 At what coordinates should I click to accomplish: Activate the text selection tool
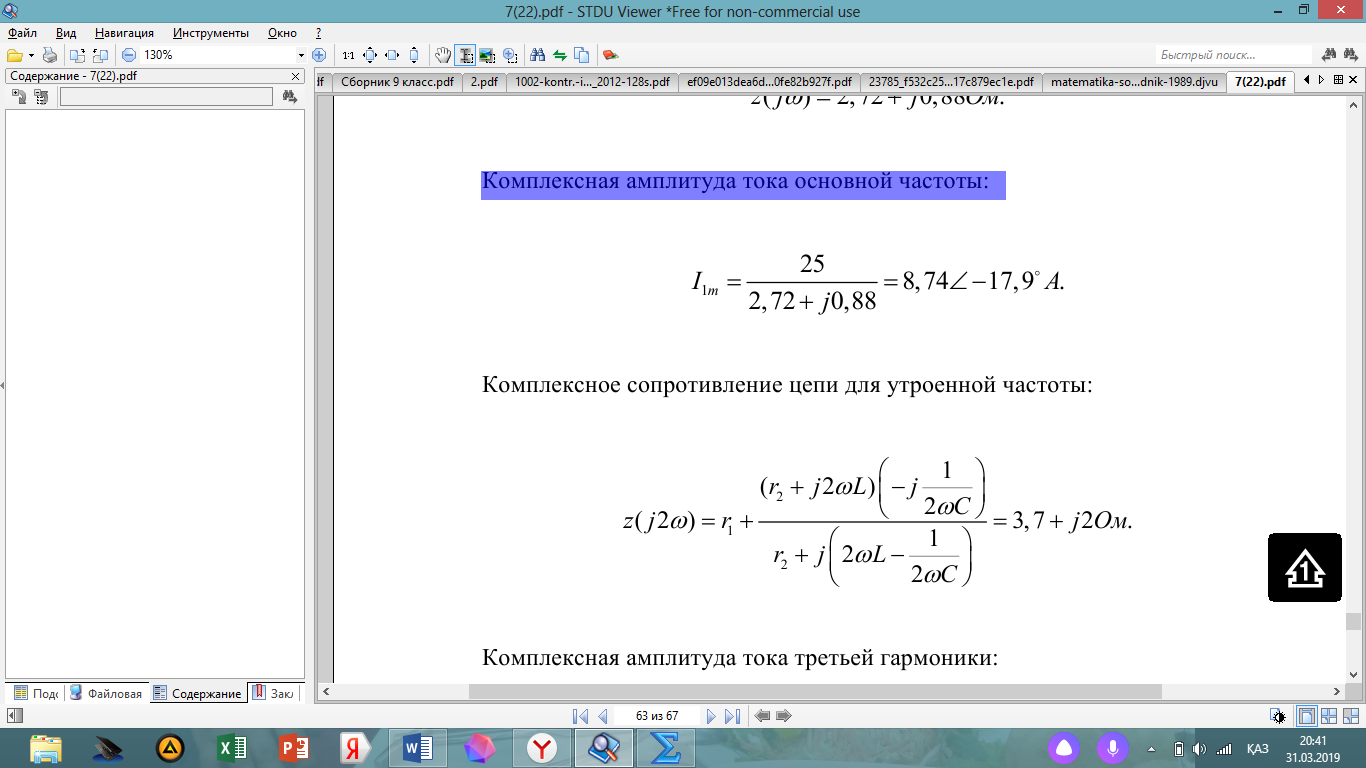pos(465,55)
